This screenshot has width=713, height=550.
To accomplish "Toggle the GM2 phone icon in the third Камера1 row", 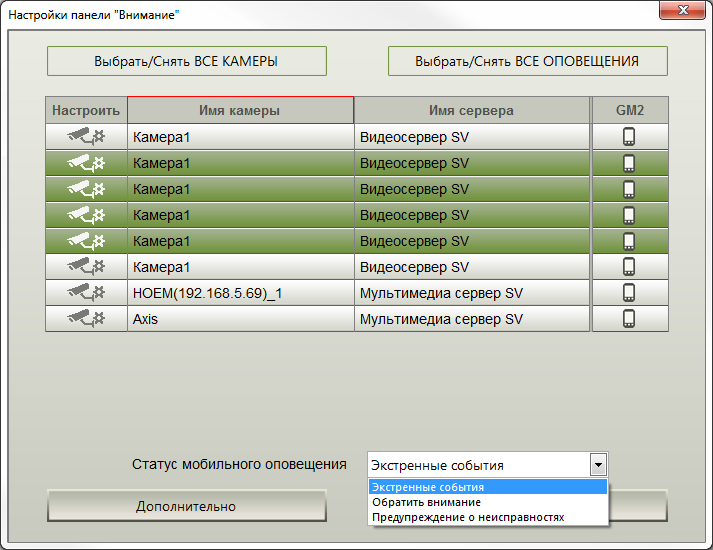I will 629,189.
